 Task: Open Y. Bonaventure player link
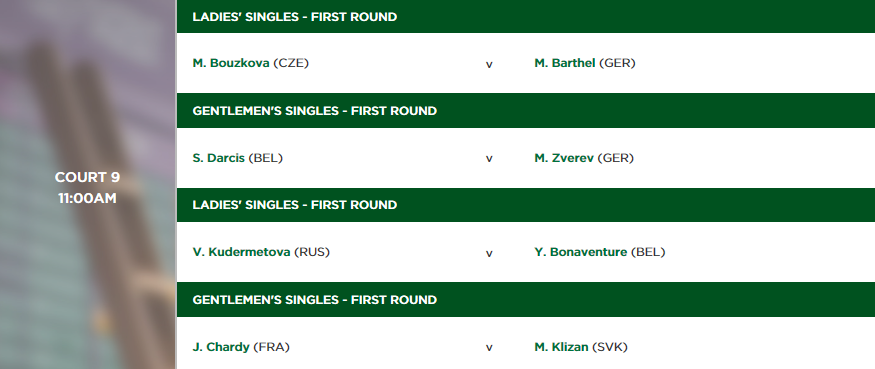click(x=580, y=252)
